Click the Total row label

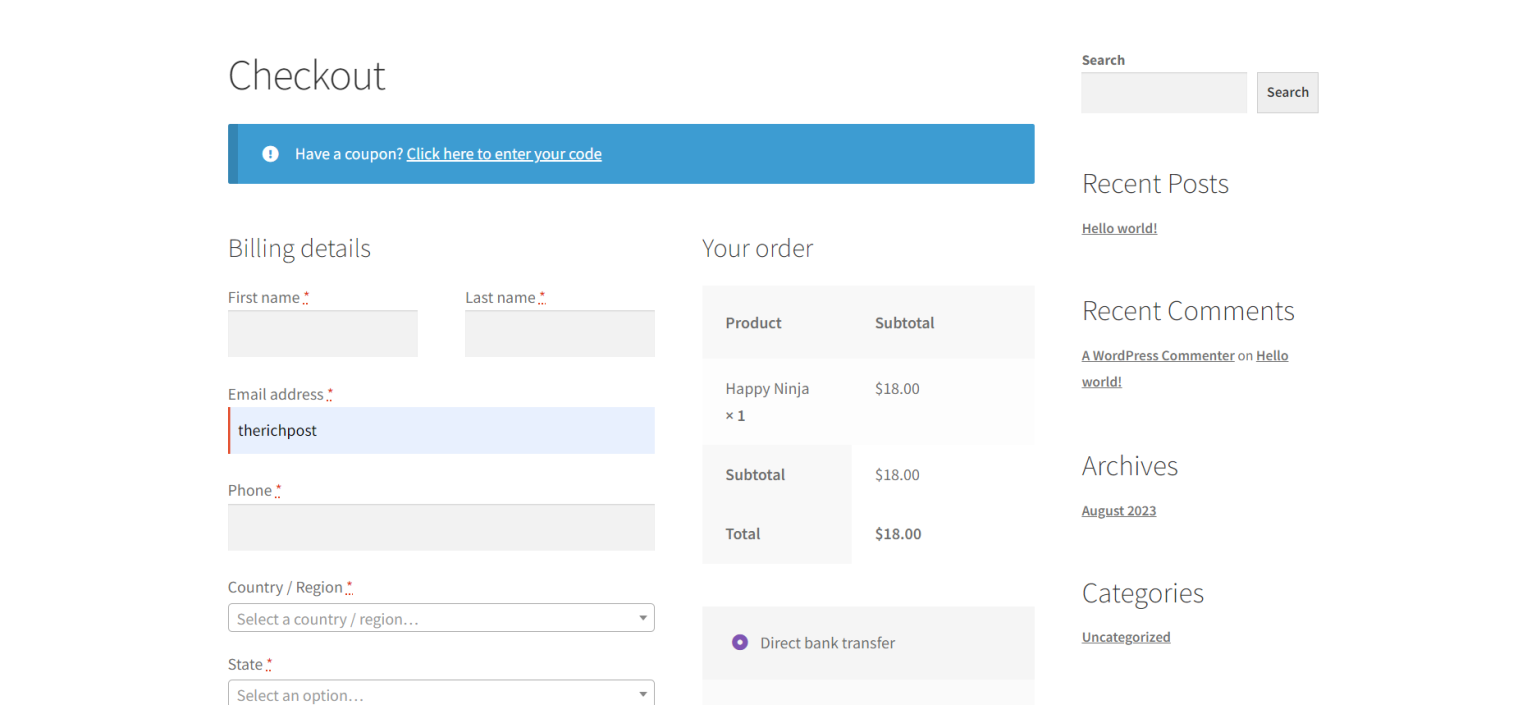743,534
